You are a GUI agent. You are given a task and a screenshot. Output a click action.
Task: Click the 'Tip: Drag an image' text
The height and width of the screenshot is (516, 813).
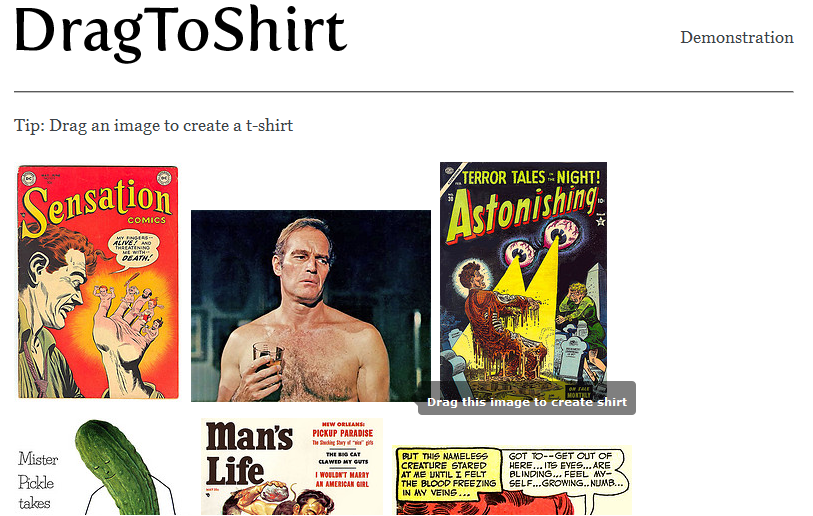click(x=153, y=125)
